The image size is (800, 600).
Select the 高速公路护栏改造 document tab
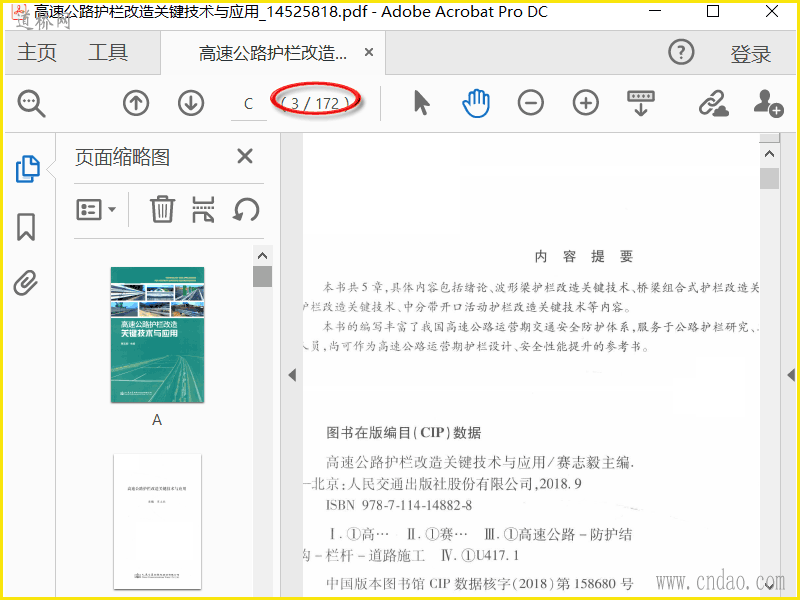(x=272, y=53)
